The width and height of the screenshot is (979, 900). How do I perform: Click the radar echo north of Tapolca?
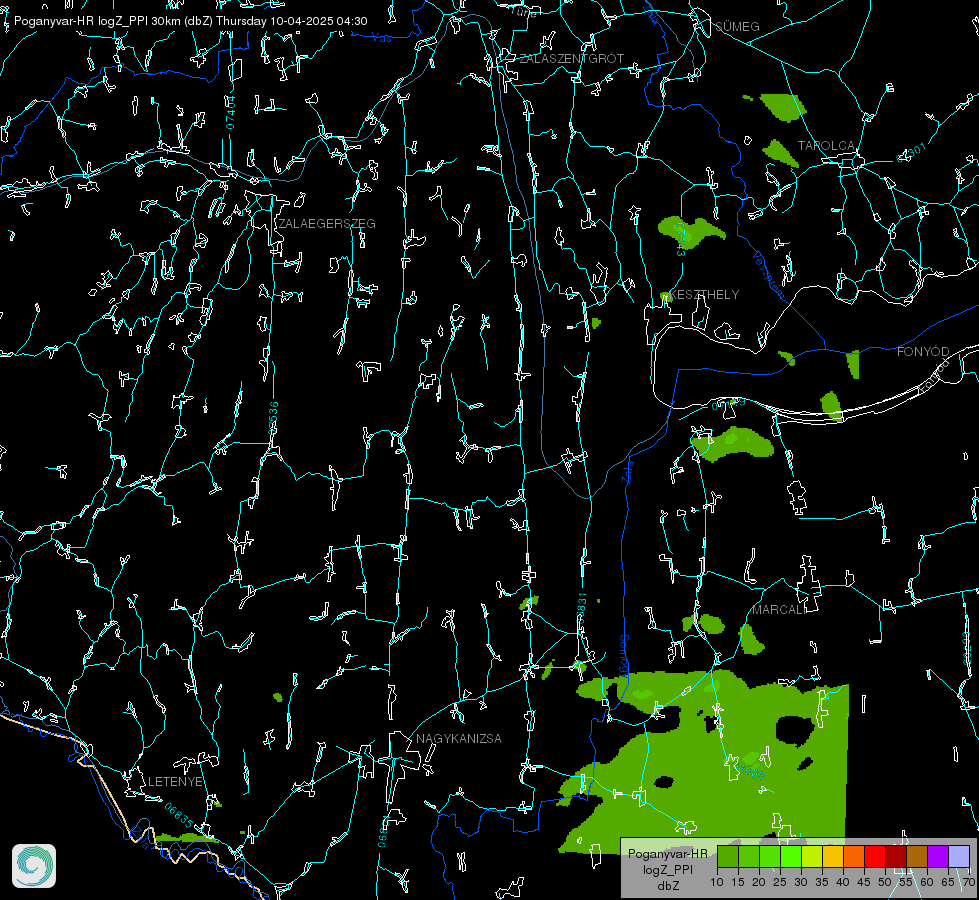click(782, 107)
